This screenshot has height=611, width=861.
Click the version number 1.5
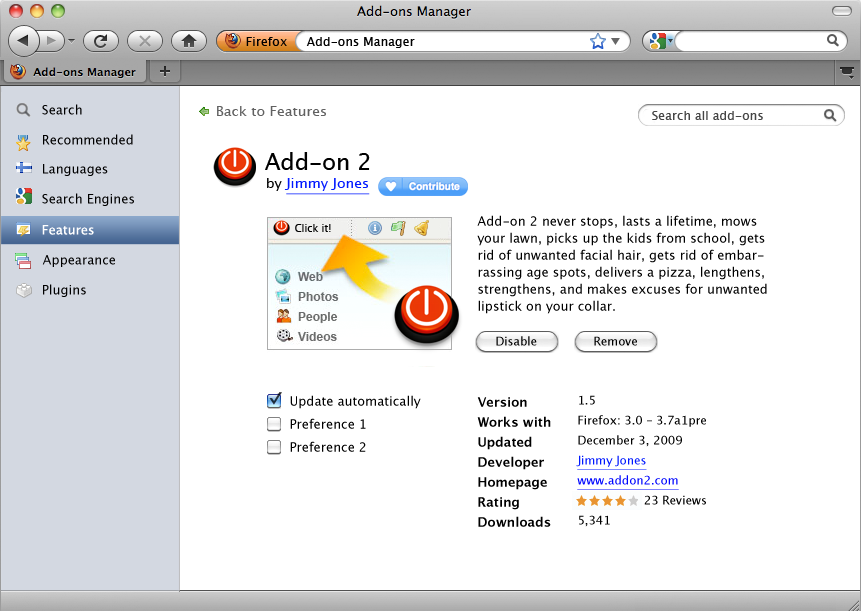tap(586, 400)
